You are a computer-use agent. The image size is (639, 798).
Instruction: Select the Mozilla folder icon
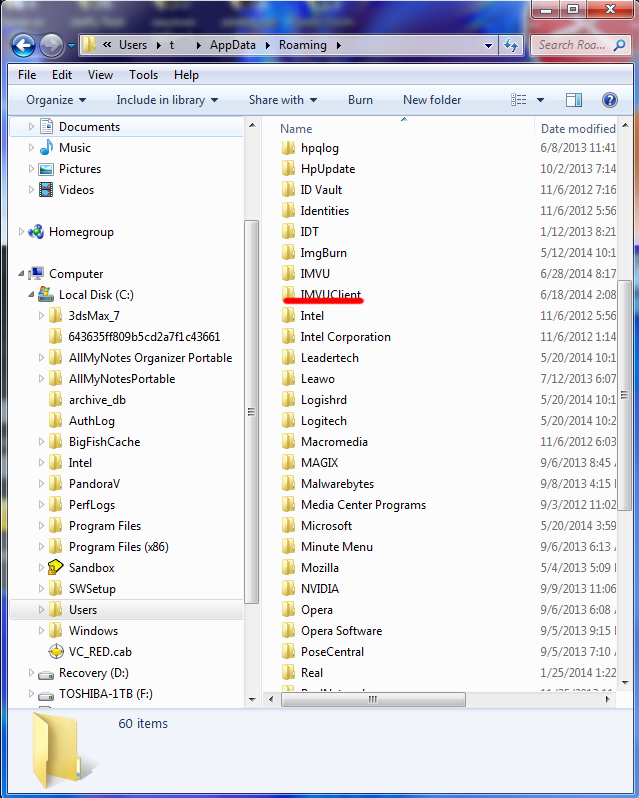(288, 567)
